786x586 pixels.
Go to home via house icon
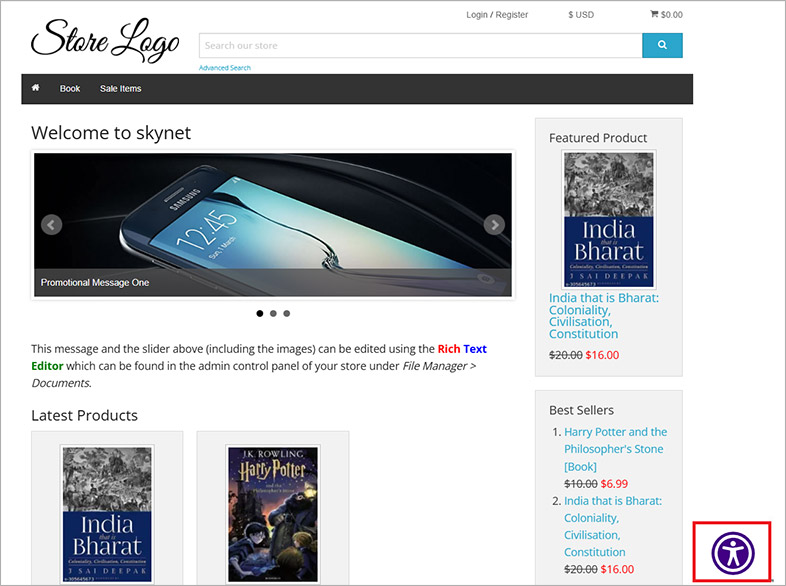tap(36, 88)
